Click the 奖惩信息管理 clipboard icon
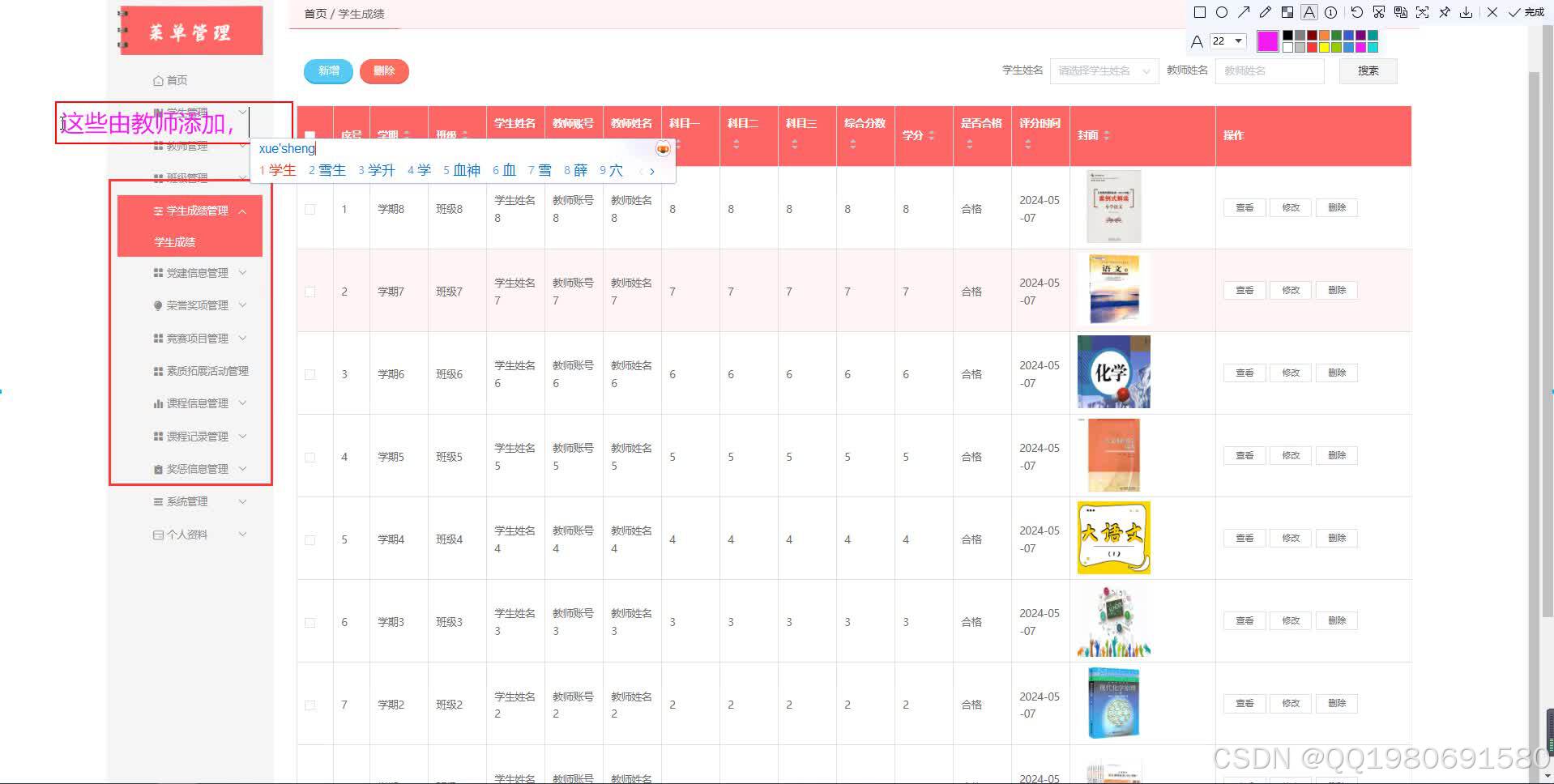This screenshot has height=784, width=1554. point(158,469)
